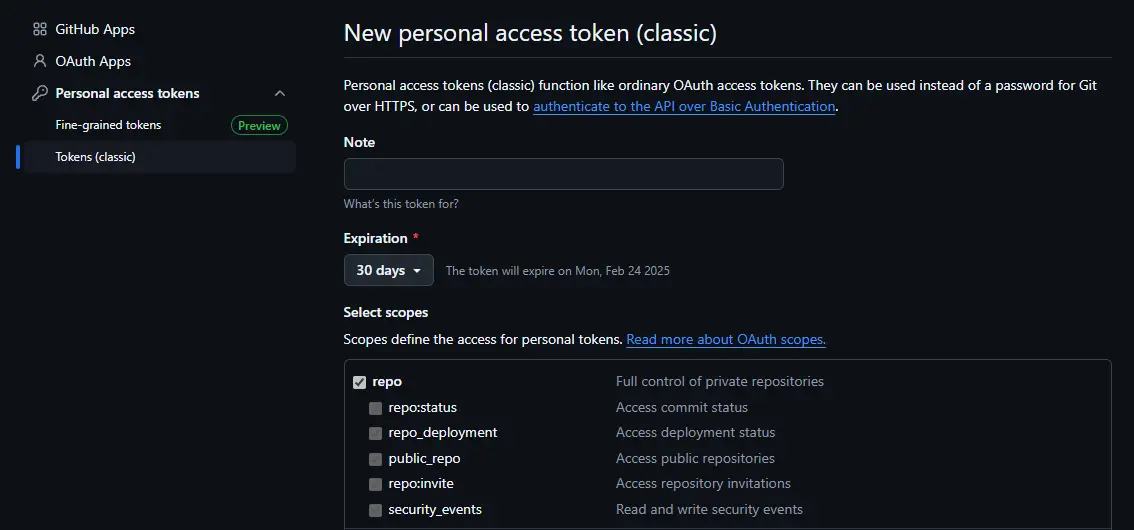The image size is (1134, 530).
Task: Click the Personal access tokens key icon
Action: coord(40,93)
